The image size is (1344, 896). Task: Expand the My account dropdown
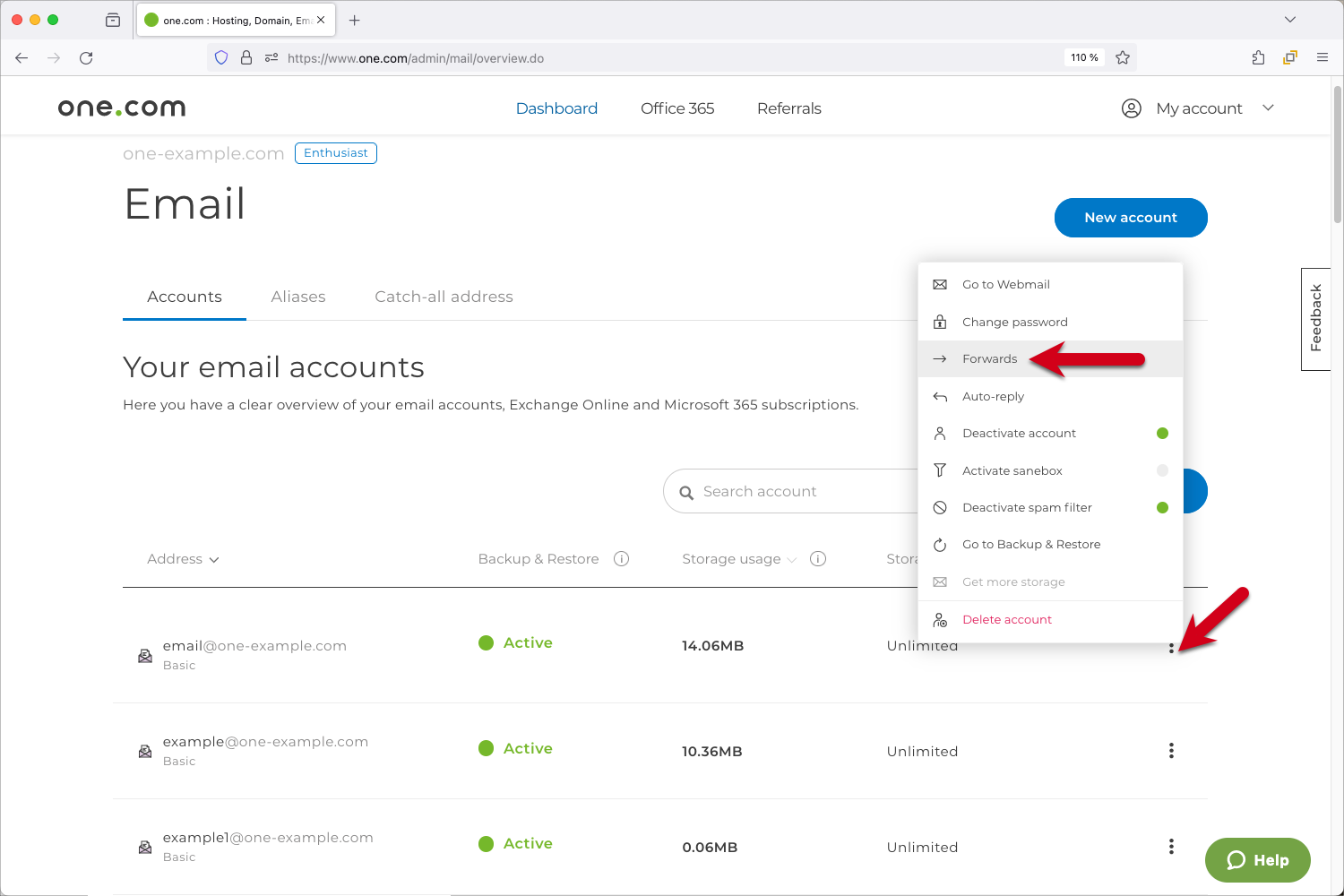[1269, 108]
